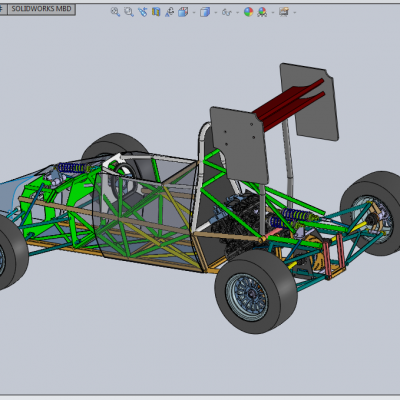
Task: Expand the Display Style dropdown arrow
Action: (x=216, y=13)
